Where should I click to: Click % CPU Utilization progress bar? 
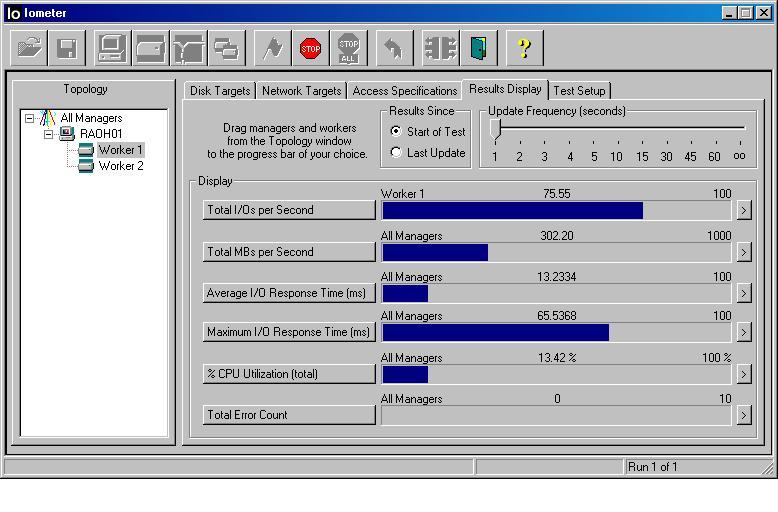pyautogui.click(x=556, y=375)
